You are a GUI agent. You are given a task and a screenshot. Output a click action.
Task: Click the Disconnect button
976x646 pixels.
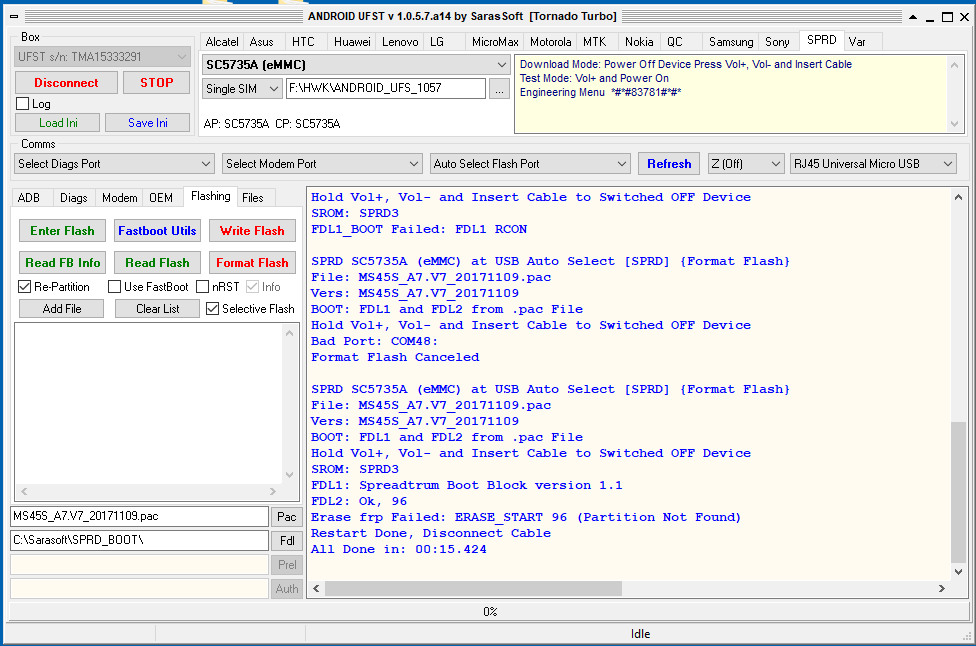click(66, 83)
